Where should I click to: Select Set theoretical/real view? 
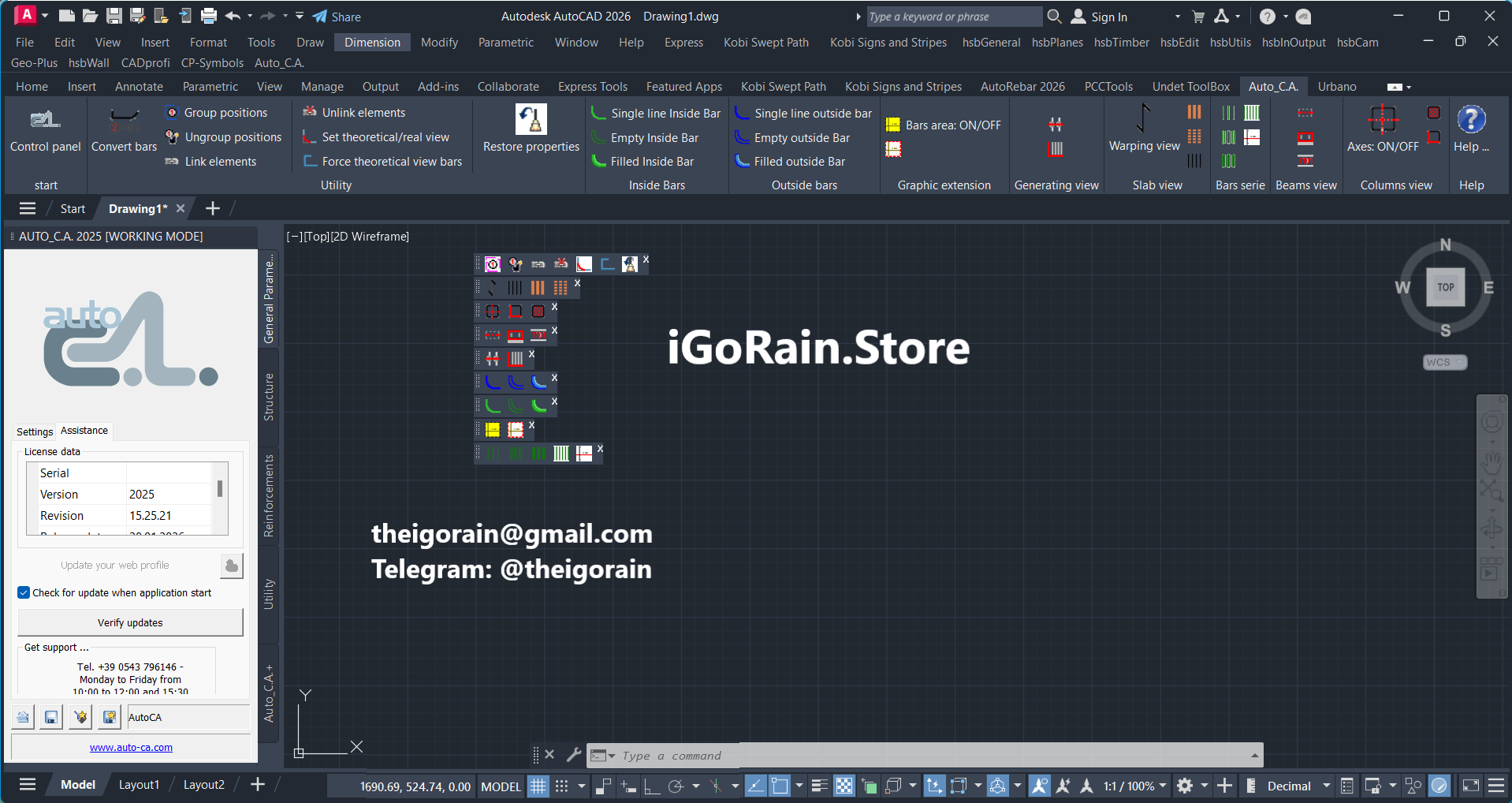point(376,137)
